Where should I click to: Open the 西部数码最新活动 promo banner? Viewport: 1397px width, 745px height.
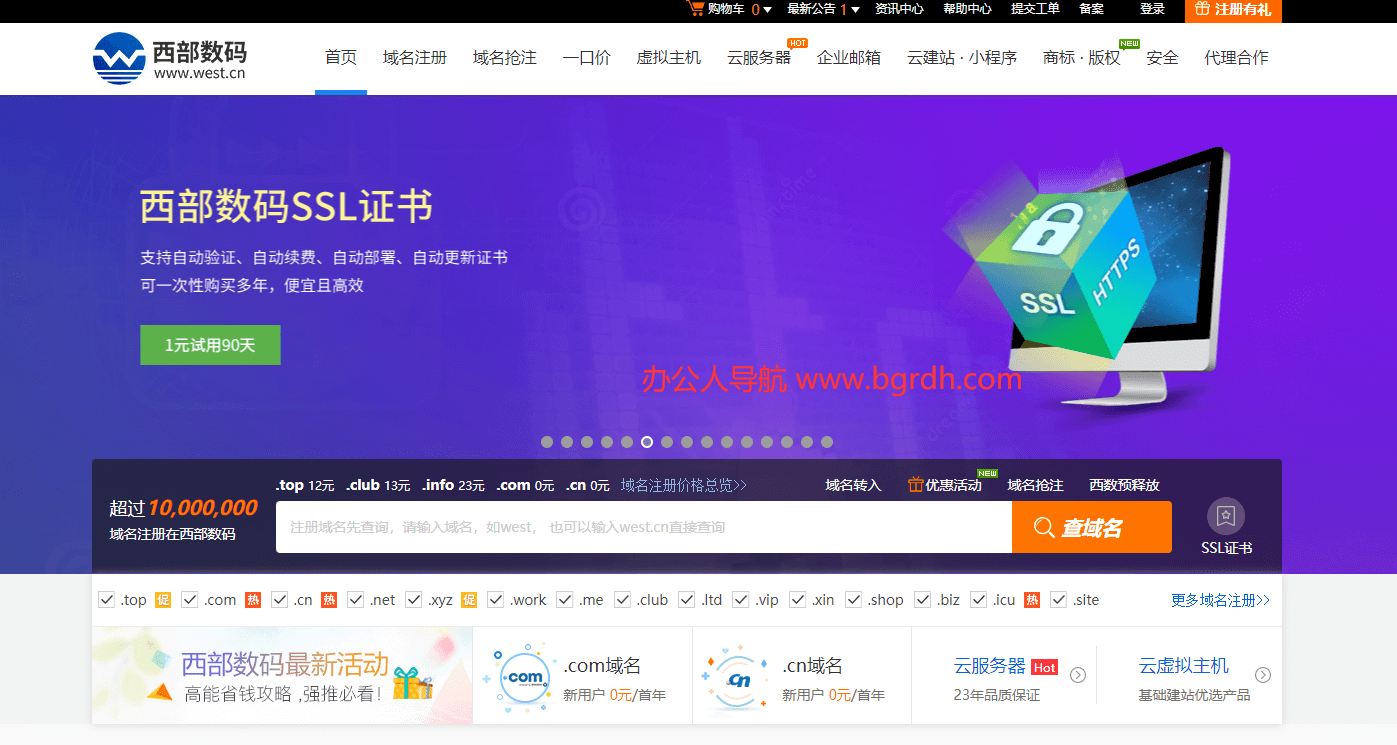(x=282, y=677)
